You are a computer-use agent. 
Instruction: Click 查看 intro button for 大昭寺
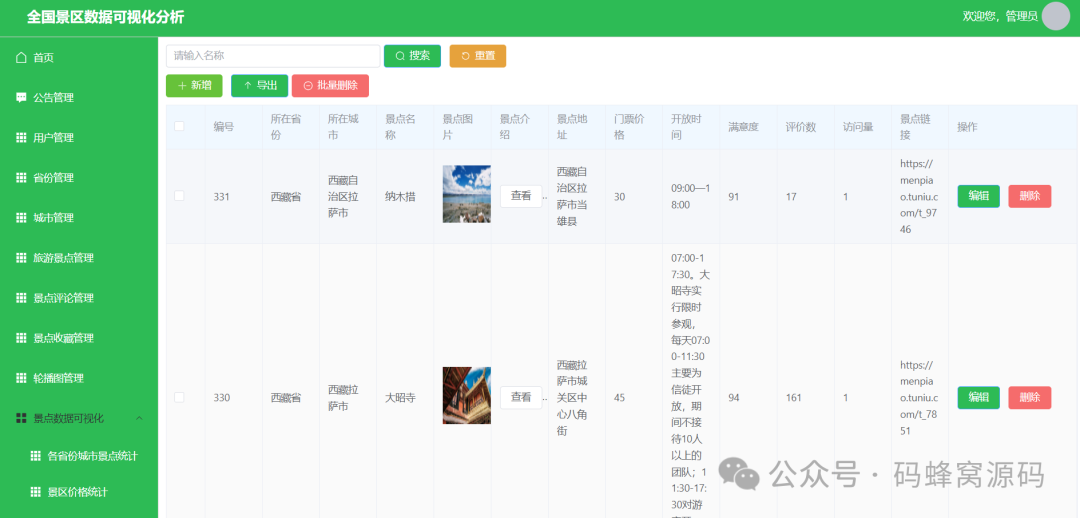(x=521, y=397)
